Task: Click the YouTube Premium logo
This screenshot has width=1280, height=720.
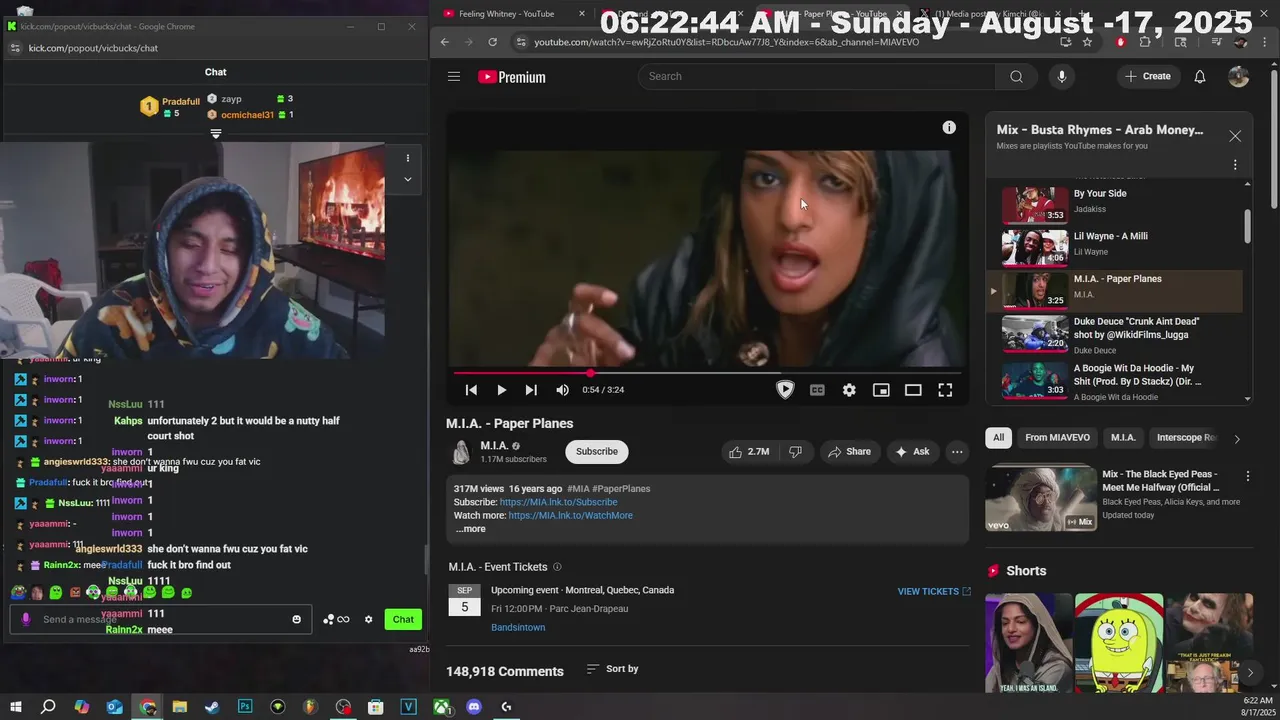Action: point(511,77)
